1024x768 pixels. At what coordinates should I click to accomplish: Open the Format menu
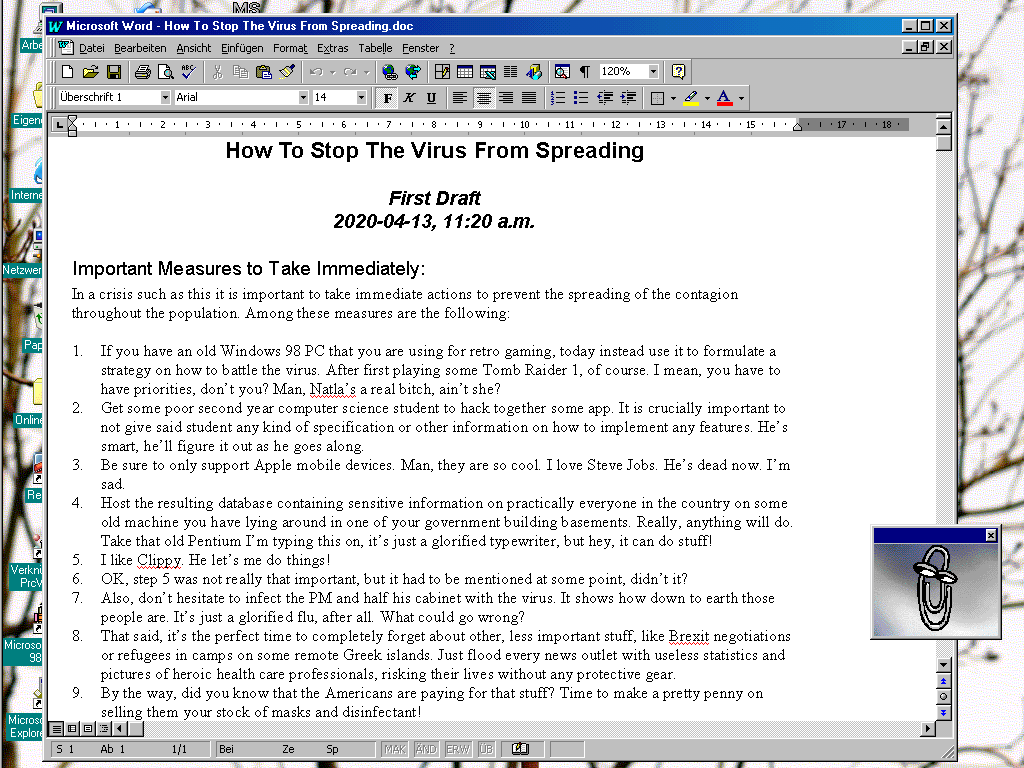pos(290,48)
